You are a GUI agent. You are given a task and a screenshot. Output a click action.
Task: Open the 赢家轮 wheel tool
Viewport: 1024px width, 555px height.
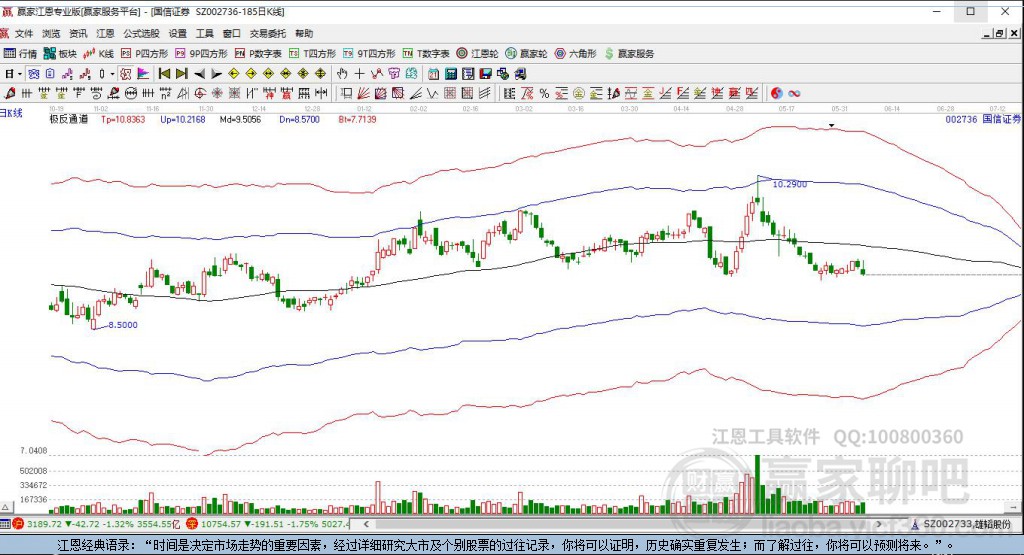coord(526,54)
